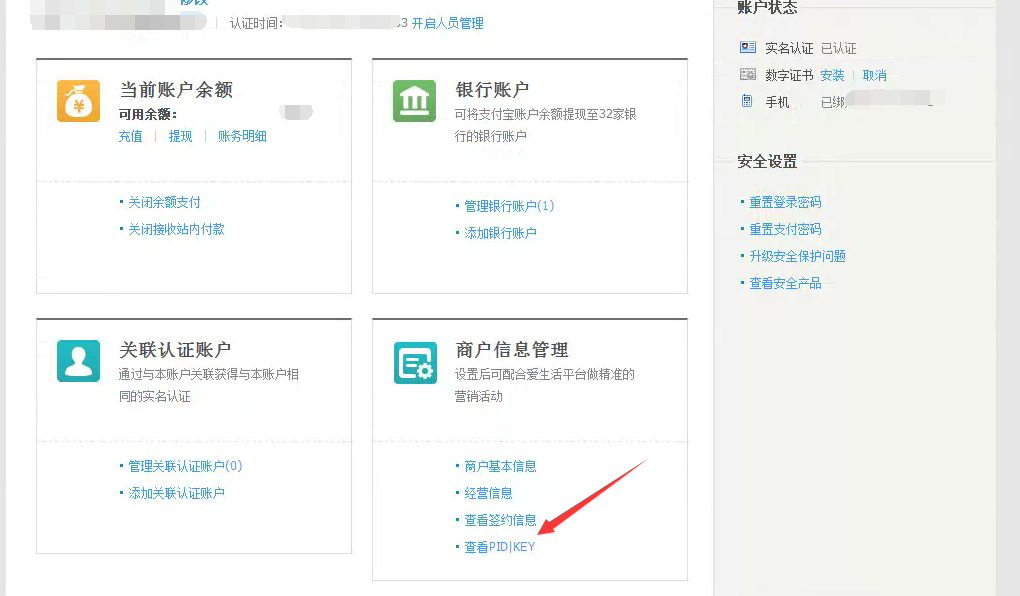Click 添加银行账户 to add bank account
This screenshot has width=1020, height=596.
[500, 233]
